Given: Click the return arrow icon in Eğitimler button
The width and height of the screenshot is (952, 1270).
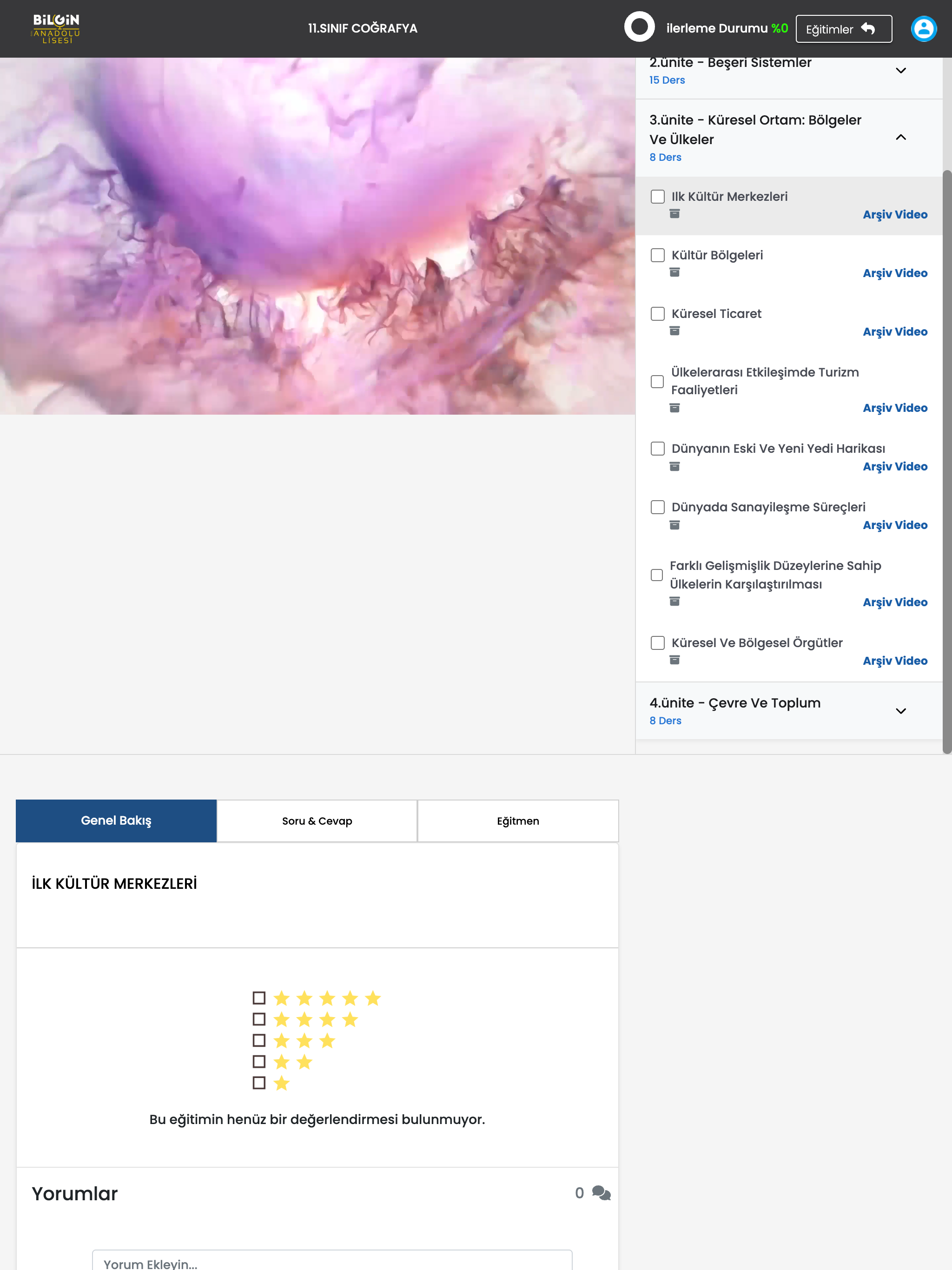Looking at the screenshot, I should coord(867,29).
